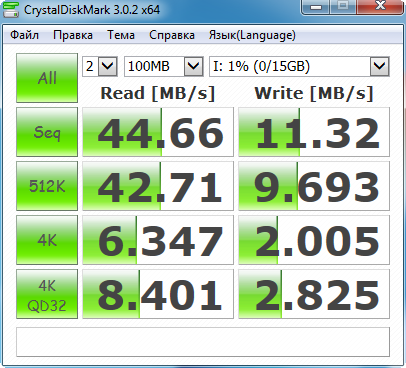
Task: Close the CrystalDiskMark window
Action: 380,7
